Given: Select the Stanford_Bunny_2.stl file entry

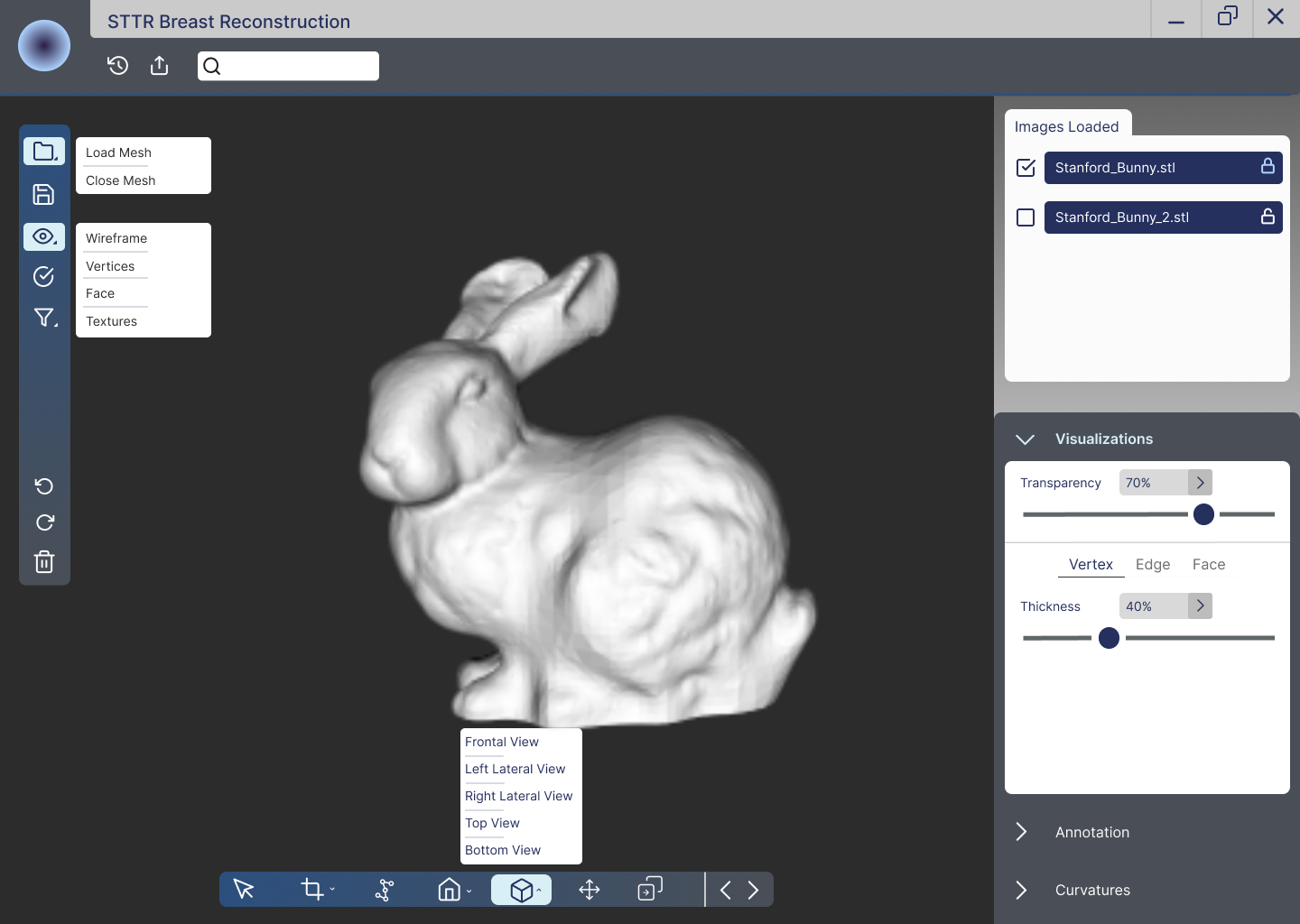Looking at the screenshot, I should point(1164,217).
